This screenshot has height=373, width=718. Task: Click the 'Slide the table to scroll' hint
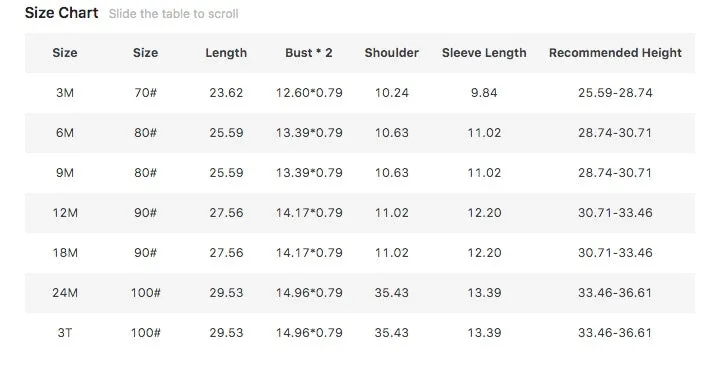click(174, 14)
